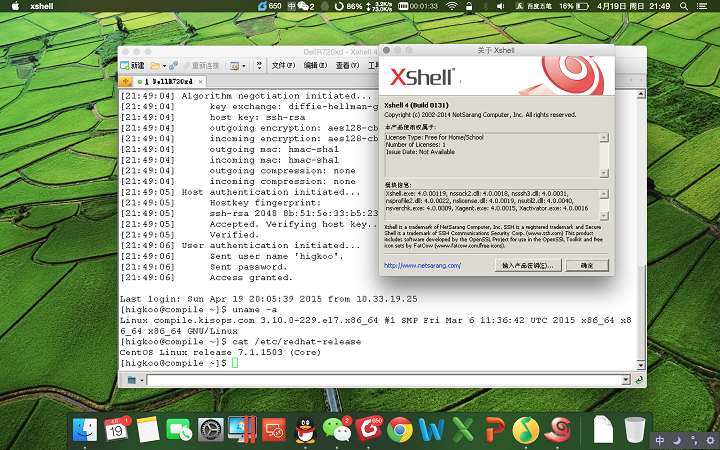
Task: Open the 文件(F) menu
Action: 283,66
